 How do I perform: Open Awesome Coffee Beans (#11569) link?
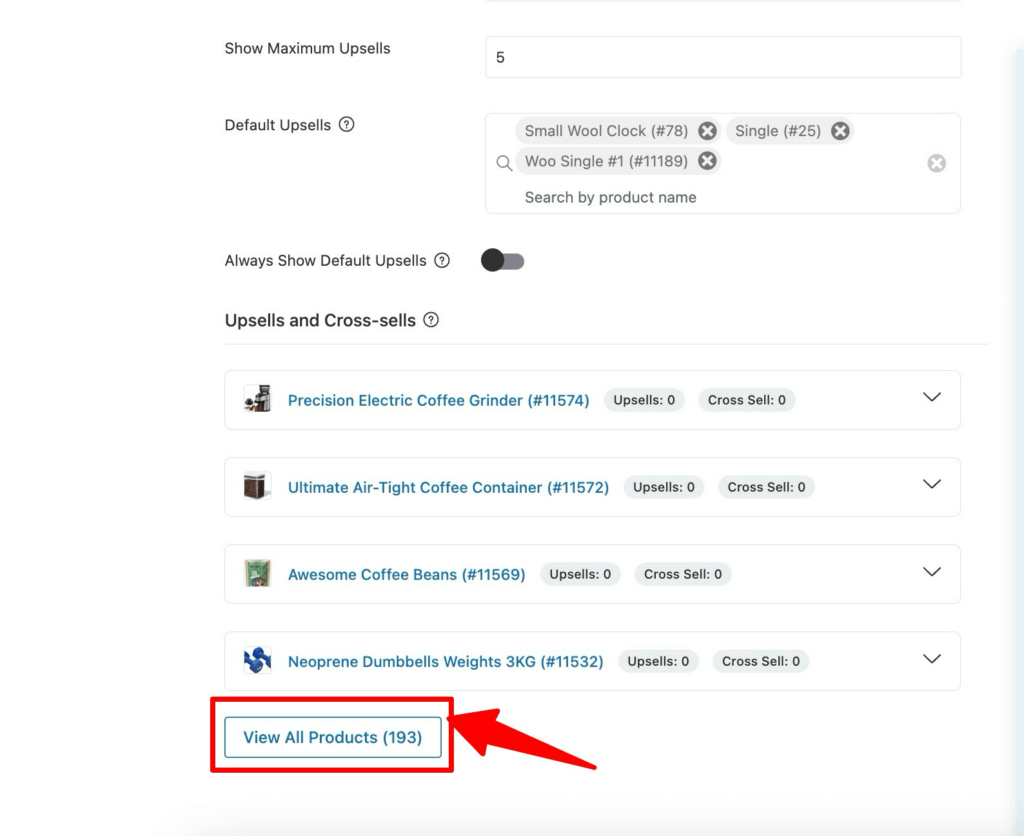coord(406,574)
